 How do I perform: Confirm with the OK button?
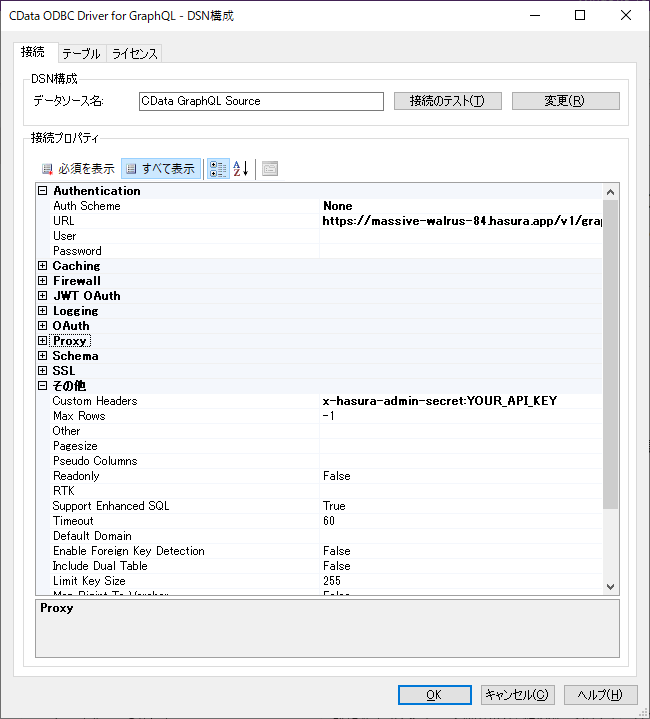435,695
